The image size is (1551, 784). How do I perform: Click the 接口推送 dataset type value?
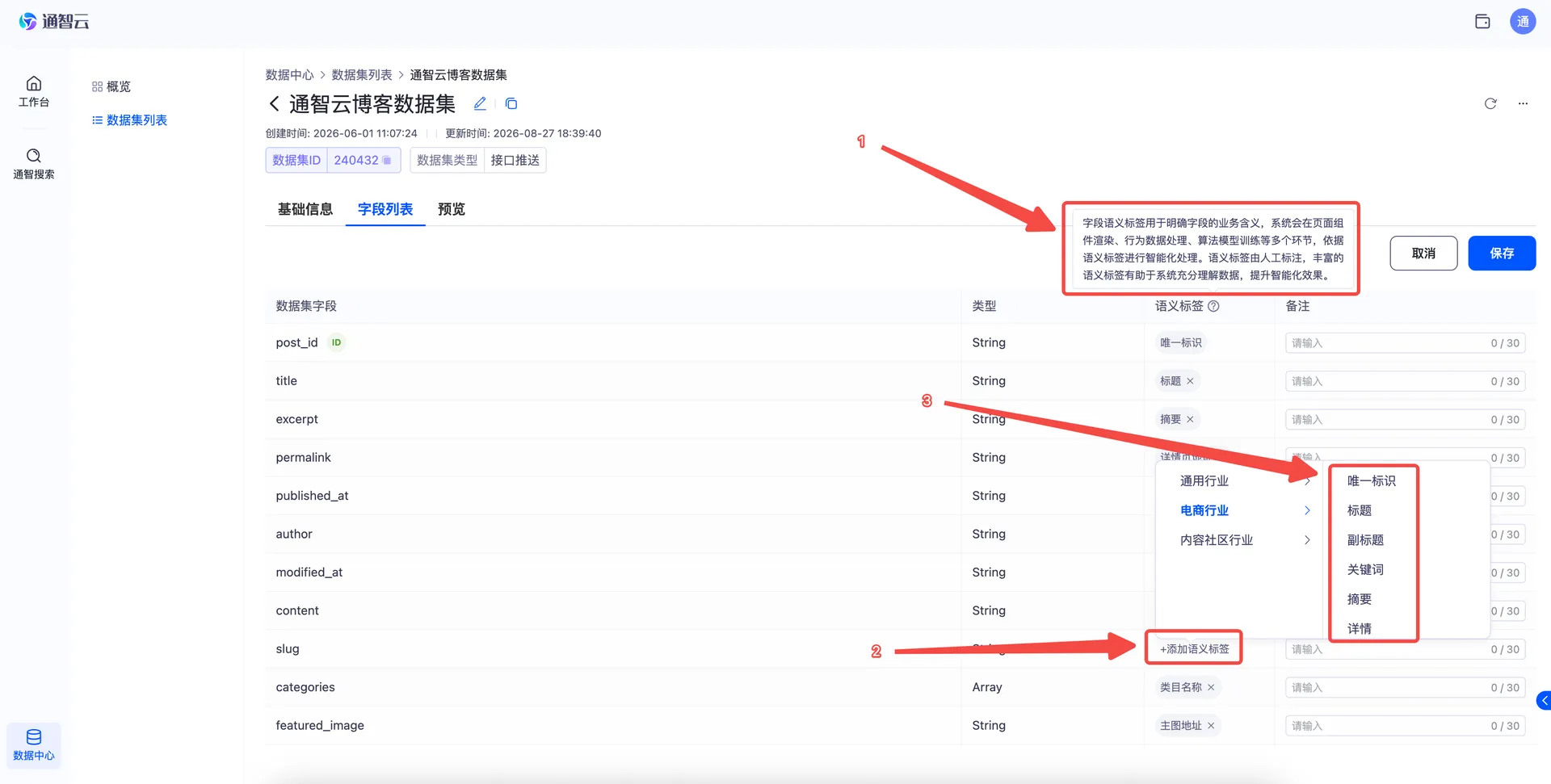(515, 160)
